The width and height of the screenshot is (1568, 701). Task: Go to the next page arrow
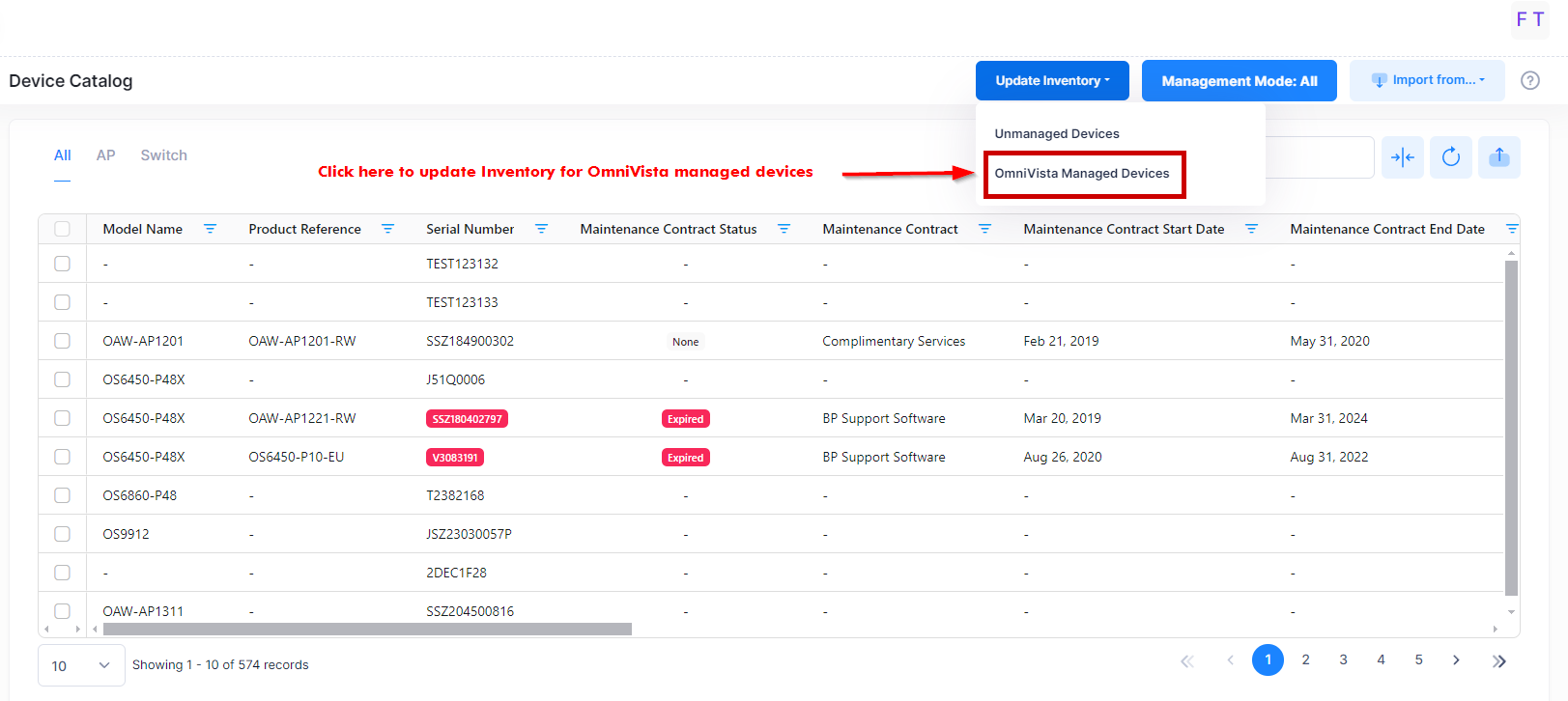(1456, 660)
